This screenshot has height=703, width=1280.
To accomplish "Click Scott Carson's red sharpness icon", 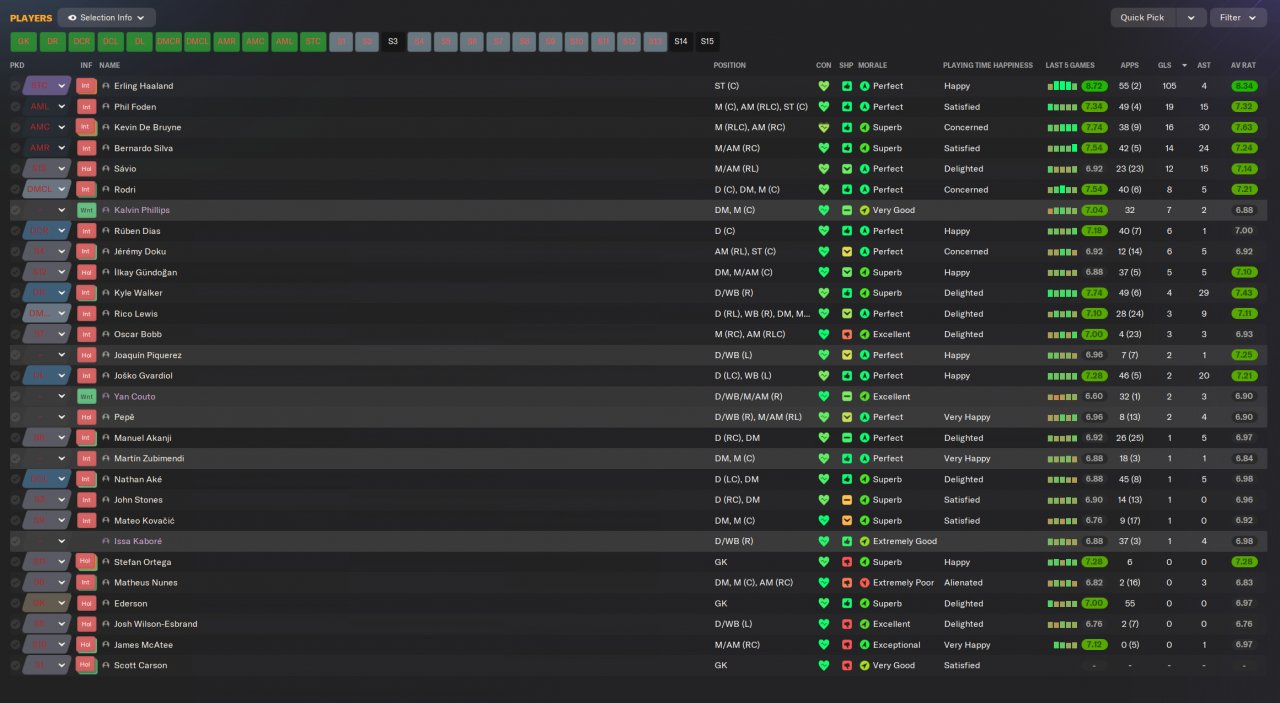I will [x=847, y=665].
